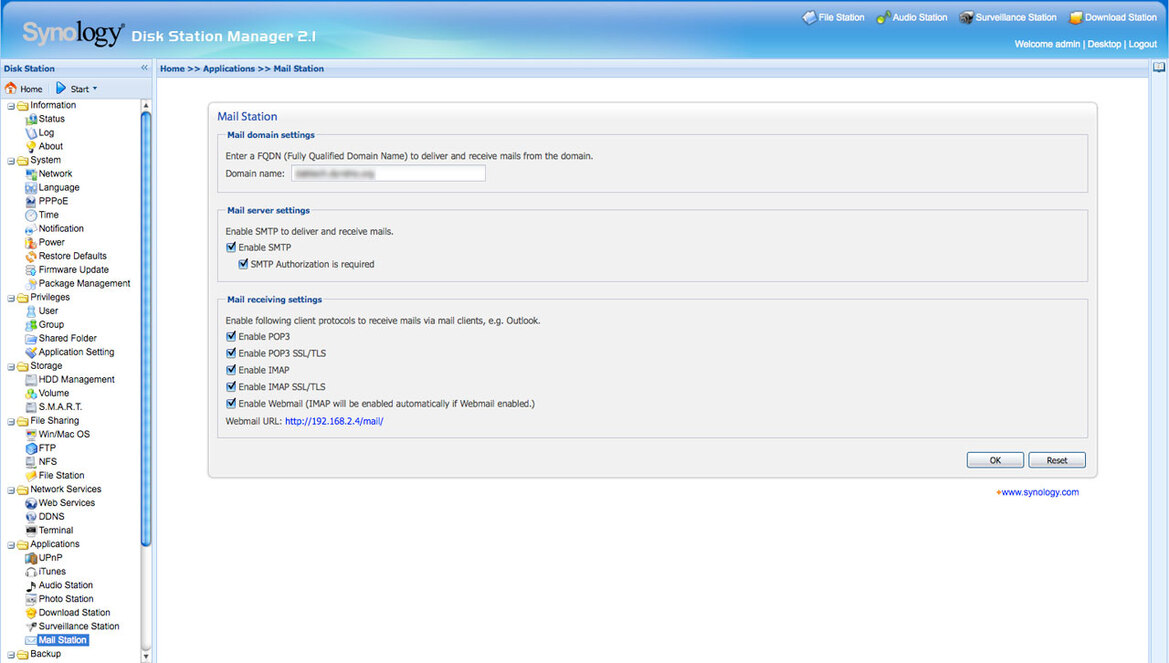Collapse the Backup tree node
Image resolution: width=1169 pixels, height=663 pixels.
11,655
